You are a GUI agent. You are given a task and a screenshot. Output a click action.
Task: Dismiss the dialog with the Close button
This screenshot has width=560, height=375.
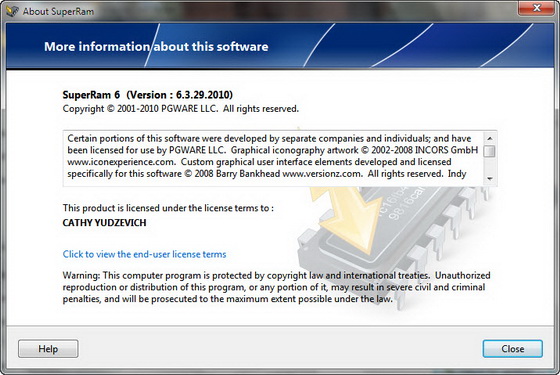512,349
